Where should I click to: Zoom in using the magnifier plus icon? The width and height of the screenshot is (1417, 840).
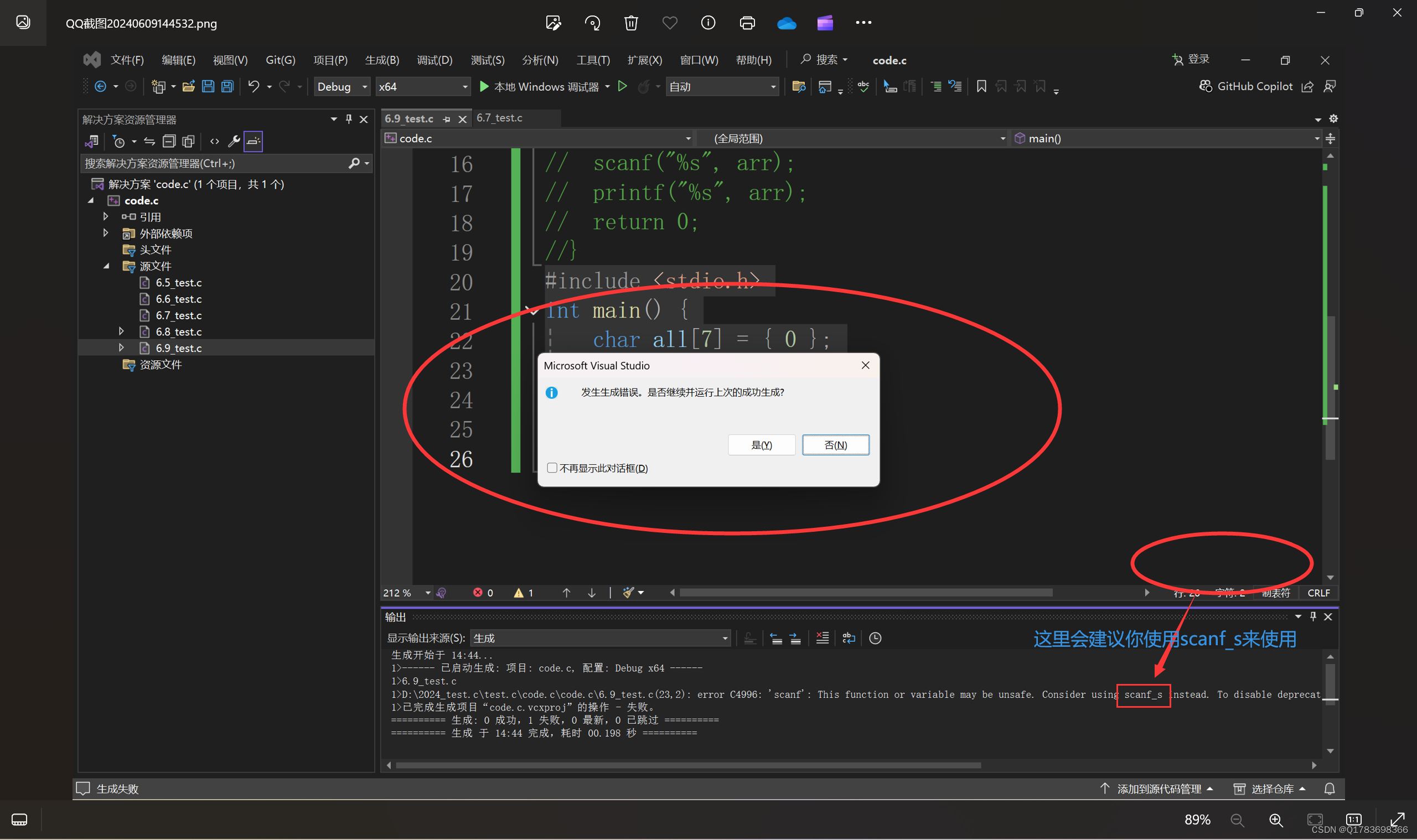coord(1275,820)
